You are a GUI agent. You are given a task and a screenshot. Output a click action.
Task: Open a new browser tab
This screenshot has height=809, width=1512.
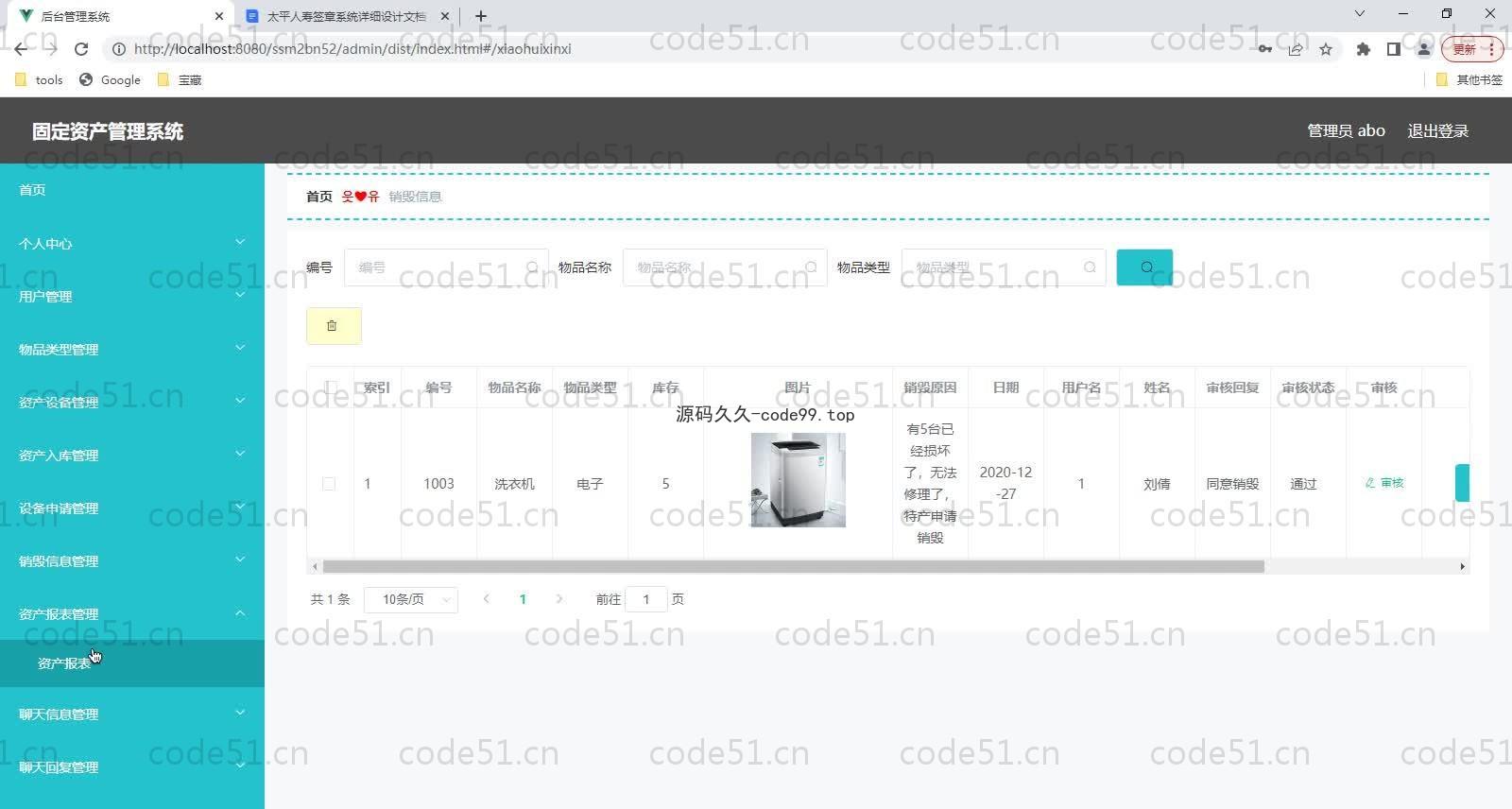pyautogui.click(x=481, y=16)
